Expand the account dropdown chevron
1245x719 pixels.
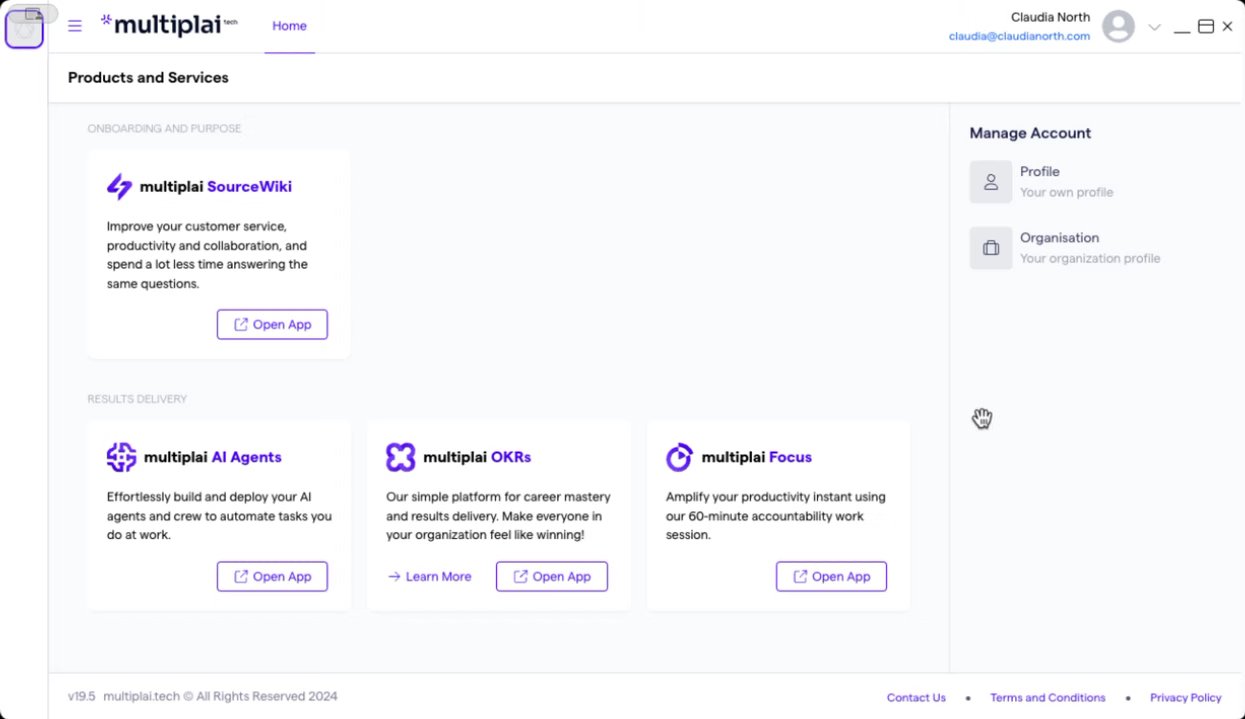[x=1154, y=28]
